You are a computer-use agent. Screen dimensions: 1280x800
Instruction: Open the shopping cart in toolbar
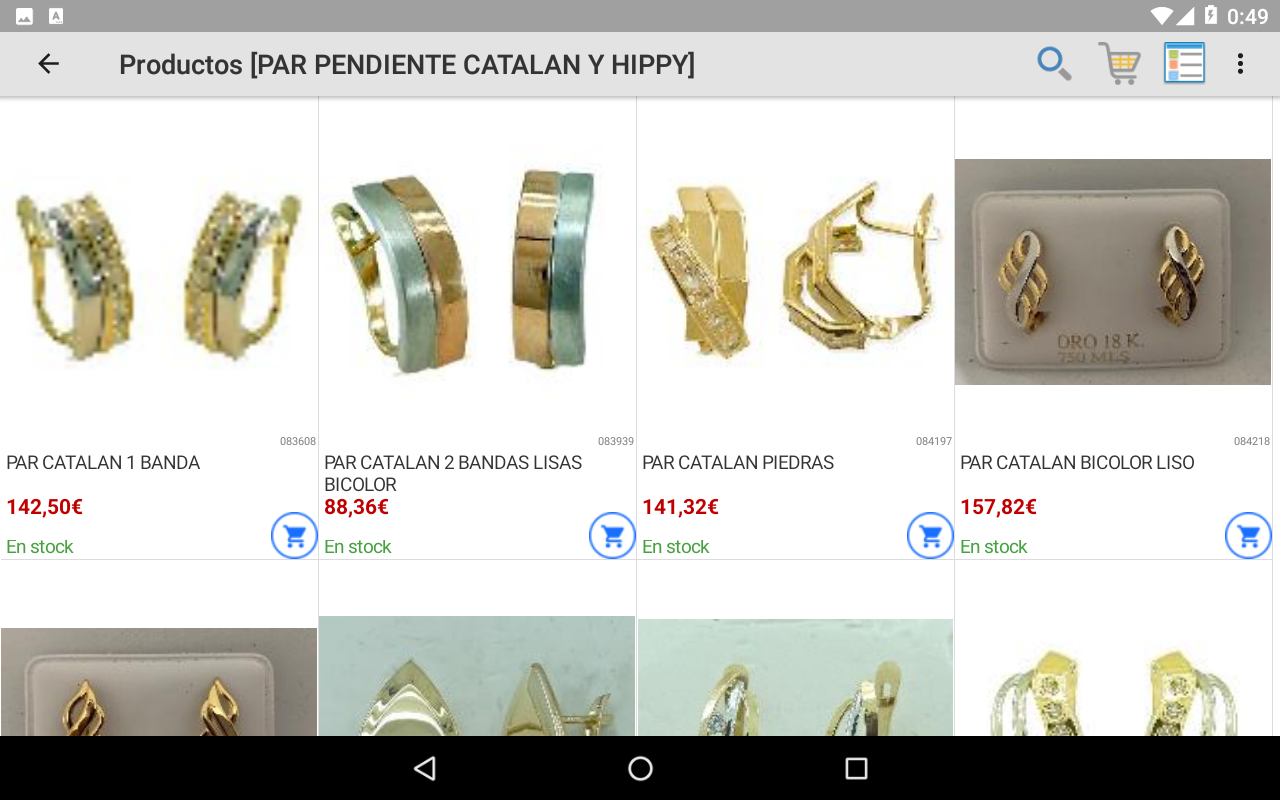pyautogui.click(x=1119, y=64)
